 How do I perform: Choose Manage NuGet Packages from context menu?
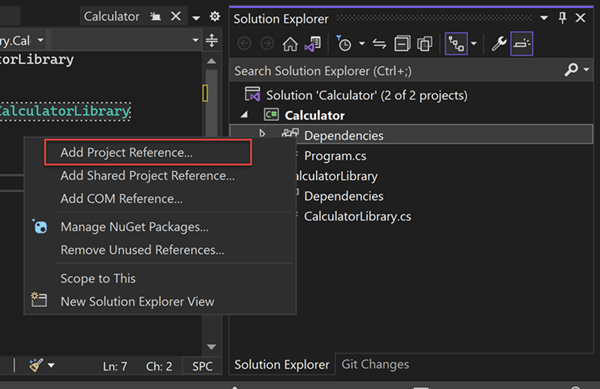(134, 227)
